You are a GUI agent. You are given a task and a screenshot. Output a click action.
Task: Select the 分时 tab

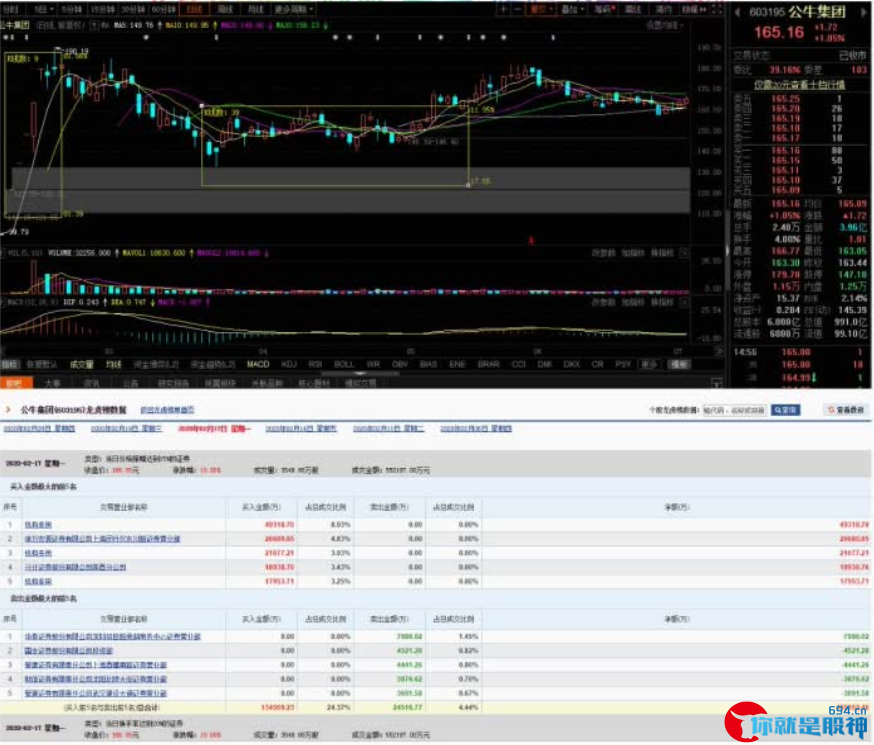tap(11, 9)
